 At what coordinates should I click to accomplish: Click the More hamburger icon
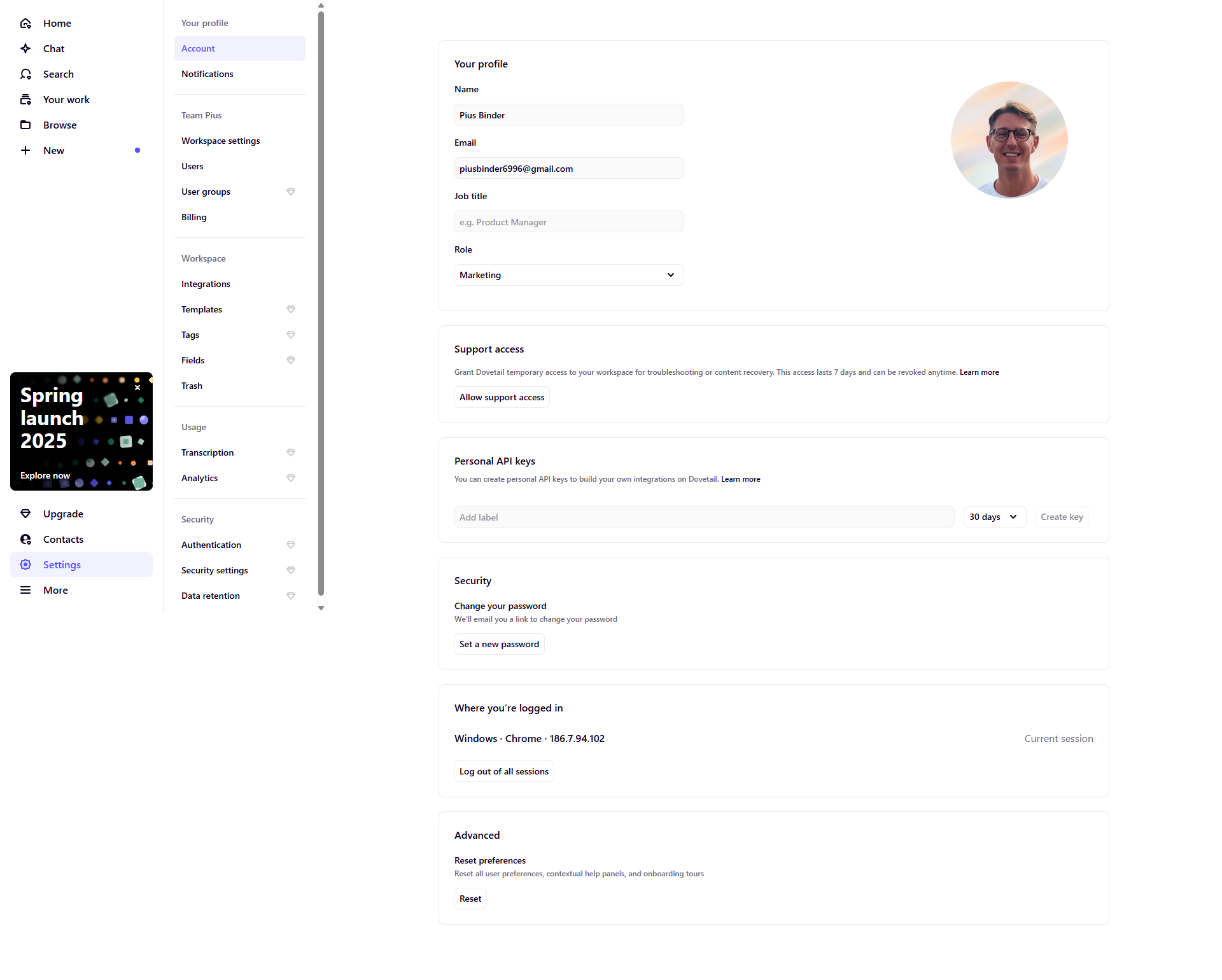[25, 591]
